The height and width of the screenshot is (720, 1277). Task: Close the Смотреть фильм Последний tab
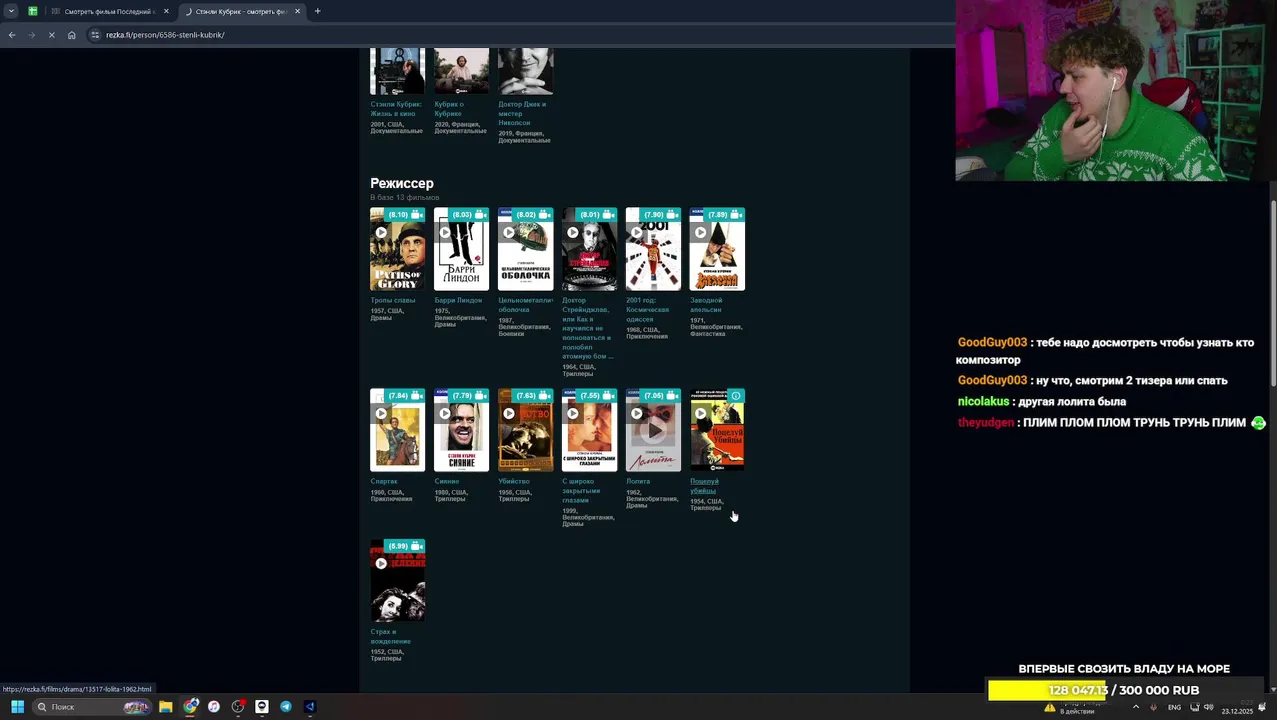[x=166, y=11]
